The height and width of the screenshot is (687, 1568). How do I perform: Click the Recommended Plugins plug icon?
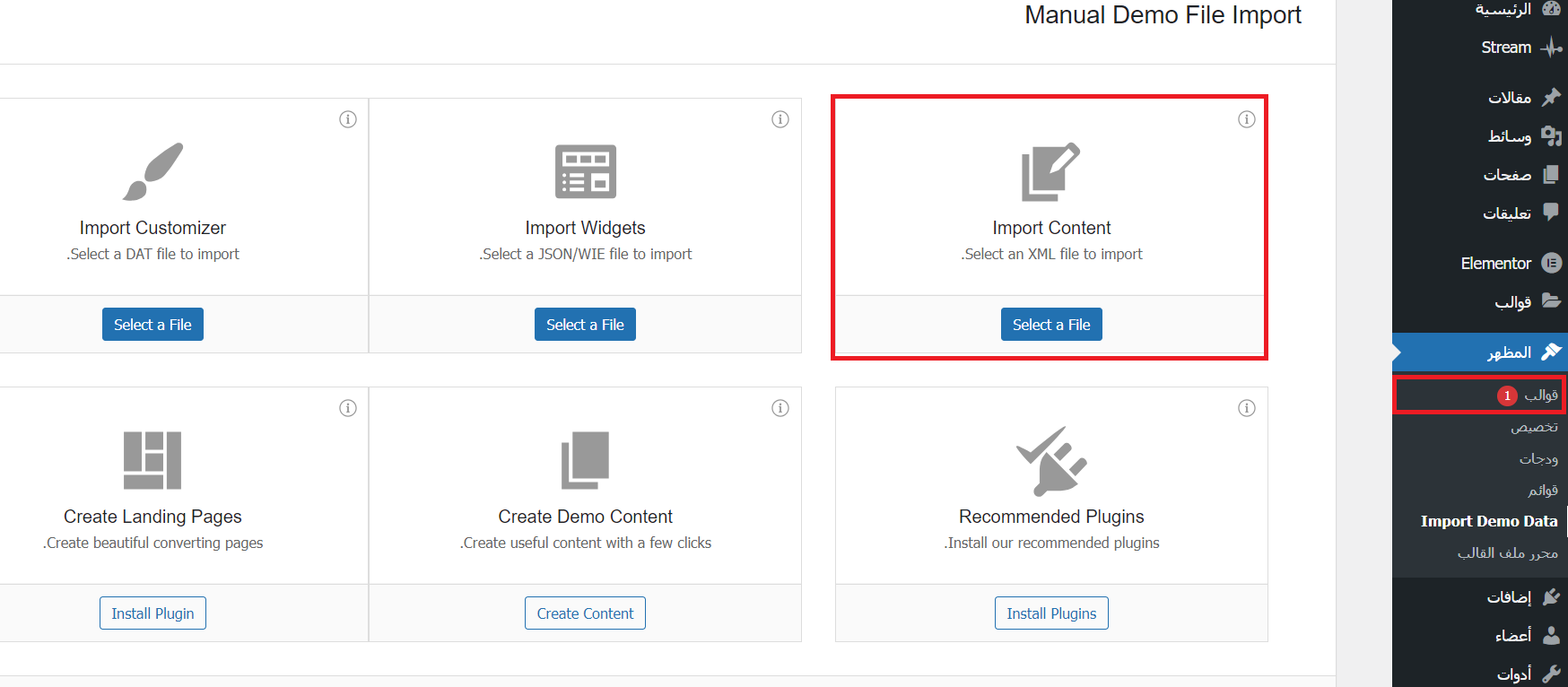pos(1050,460)
